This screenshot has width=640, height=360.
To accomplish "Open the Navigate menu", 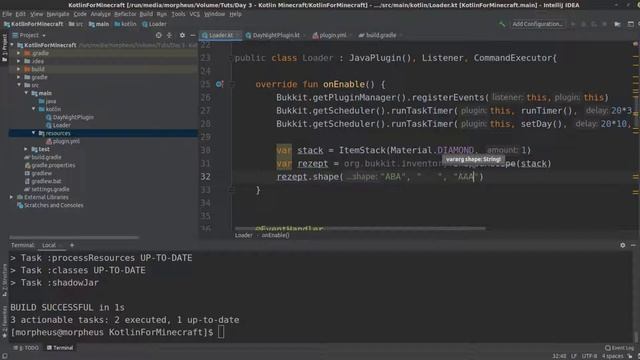I will (x=58, y=14).
